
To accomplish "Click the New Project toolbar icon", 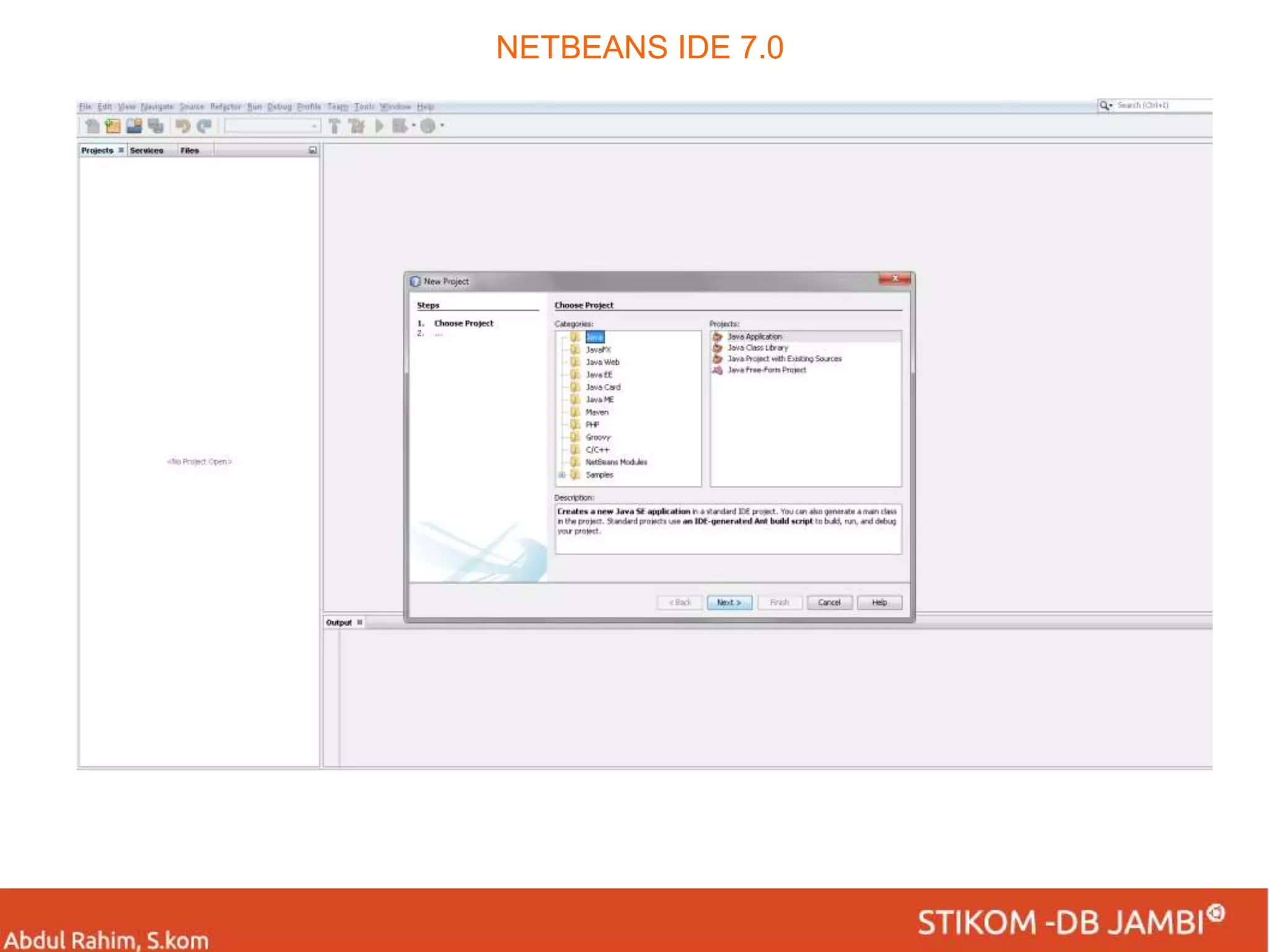I will click(x=113, y=126).
